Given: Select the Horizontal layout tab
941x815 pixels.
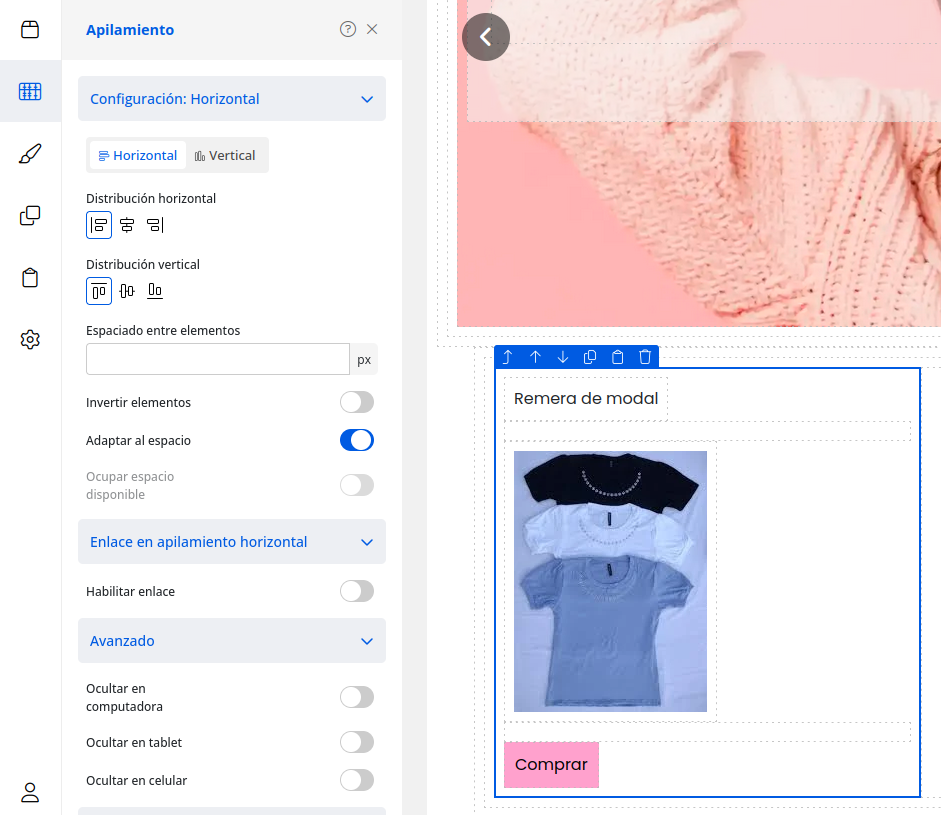Looking at the screenshot, I should click(138, 156).
